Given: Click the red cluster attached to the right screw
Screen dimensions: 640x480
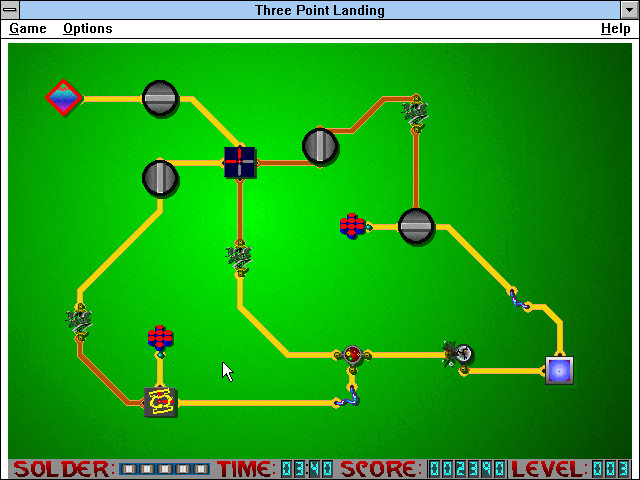Looking at the screenshot, I should click(353, 226).
